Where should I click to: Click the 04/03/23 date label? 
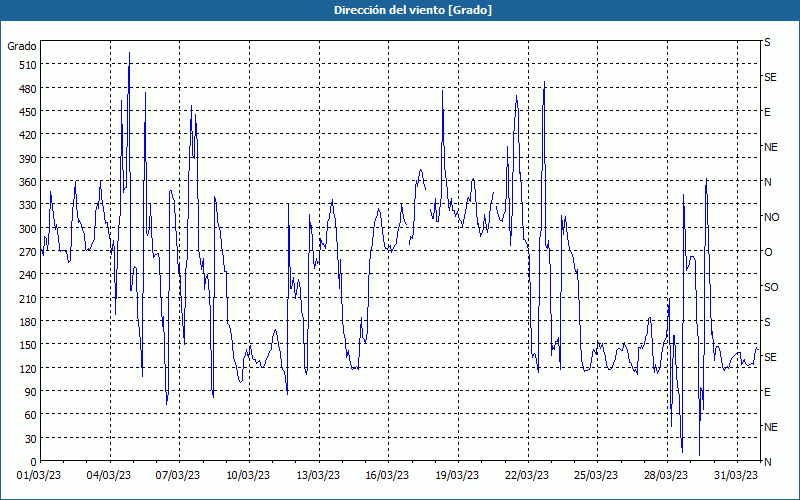point(109,476)
